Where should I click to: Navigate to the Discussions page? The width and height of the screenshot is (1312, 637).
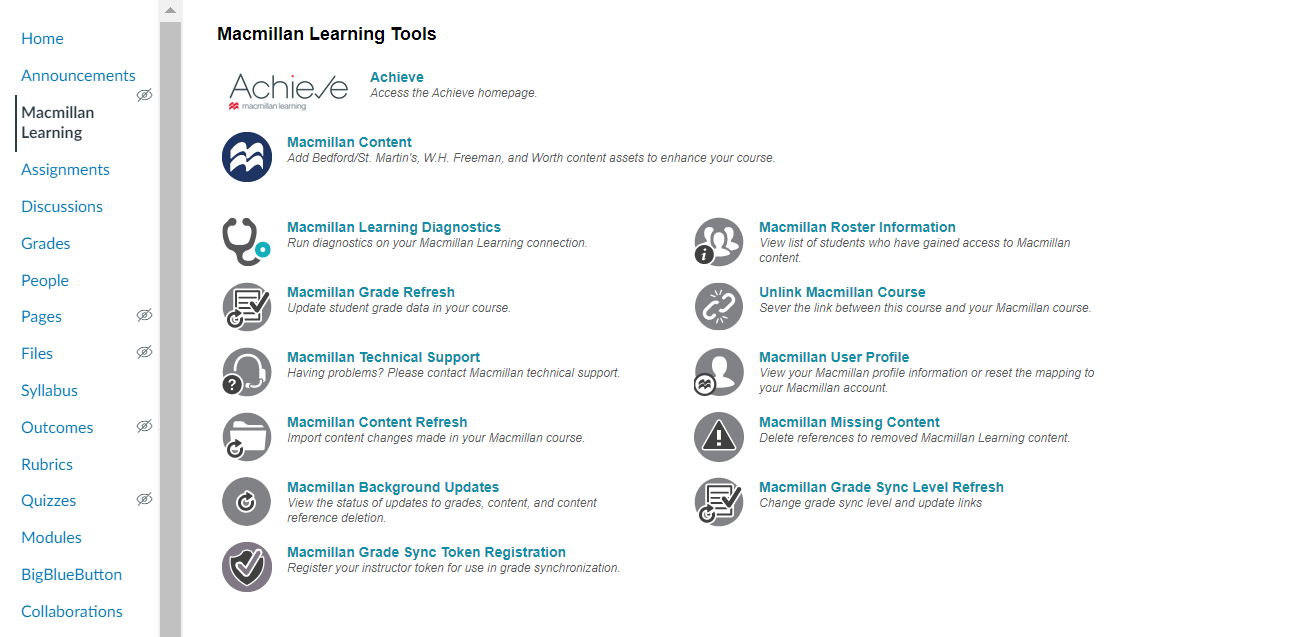62,206
